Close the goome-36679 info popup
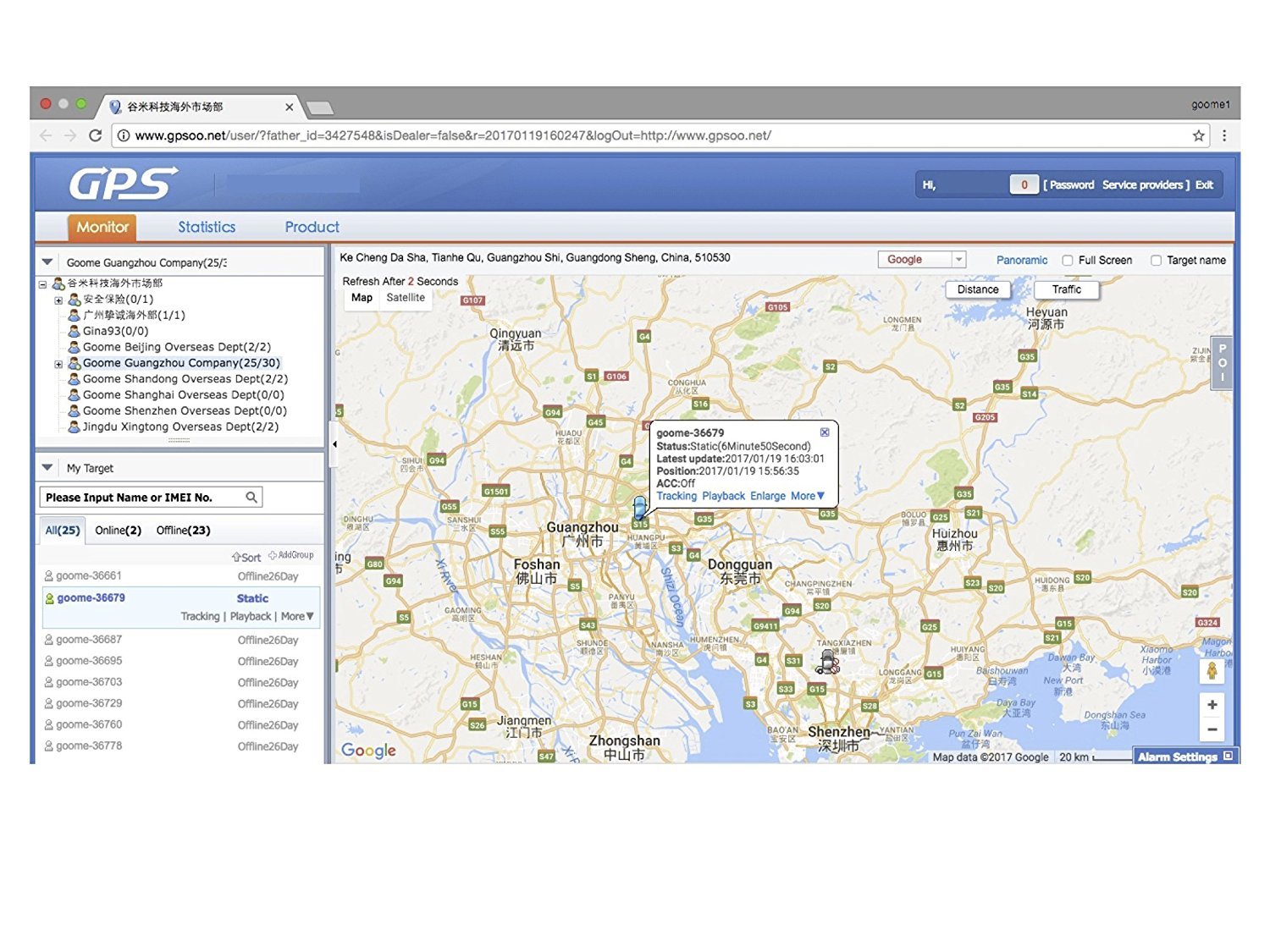This screenshot has height=952, width=1270. (x=825, y=432)
